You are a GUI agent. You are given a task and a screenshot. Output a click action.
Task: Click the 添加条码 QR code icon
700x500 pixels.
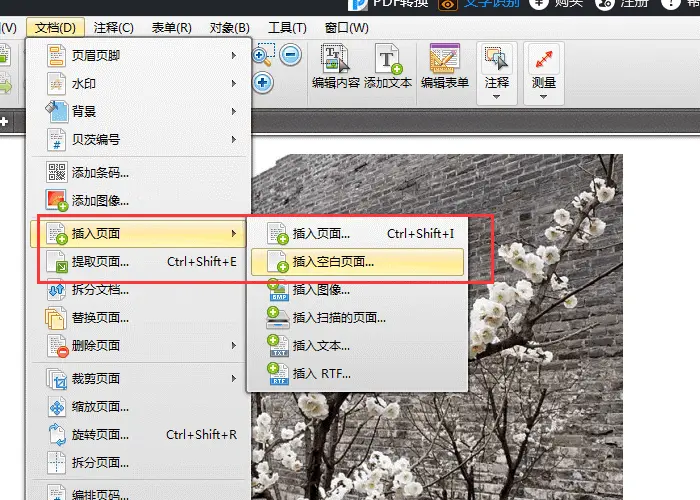(x=56, y=172)
